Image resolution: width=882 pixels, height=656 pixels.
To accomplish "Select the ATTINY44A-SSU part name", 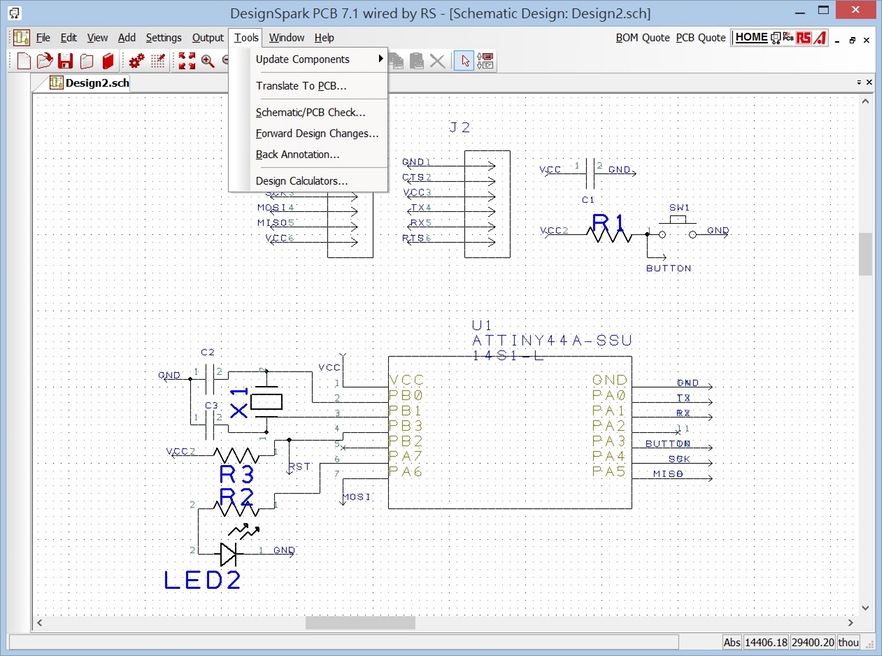I will click(x=552, y=340).
